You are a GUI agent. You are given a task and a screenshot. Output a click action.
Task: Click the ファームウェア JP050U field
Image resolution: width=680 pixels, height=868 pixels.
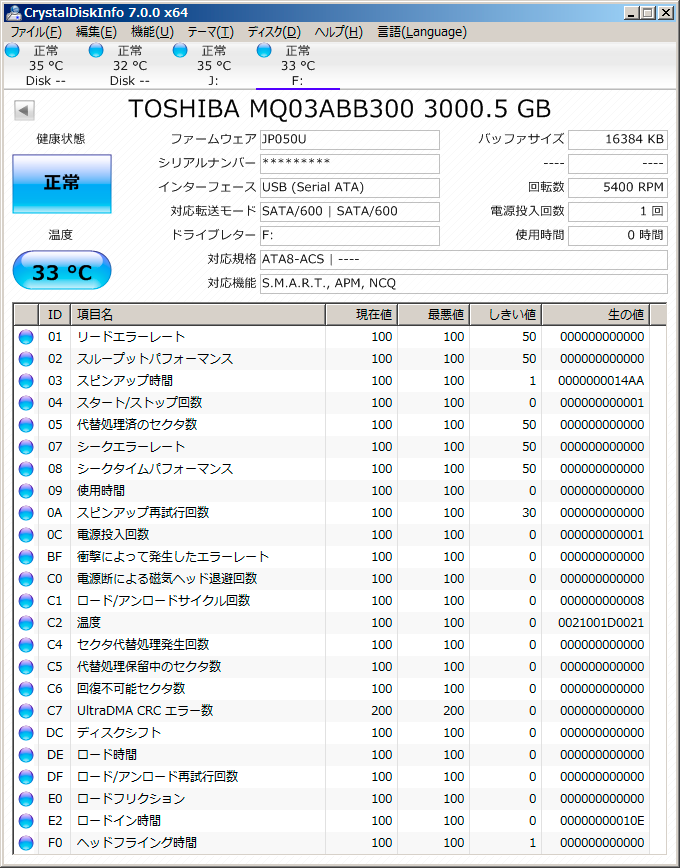pyautogui.click(x=348, y=140)
